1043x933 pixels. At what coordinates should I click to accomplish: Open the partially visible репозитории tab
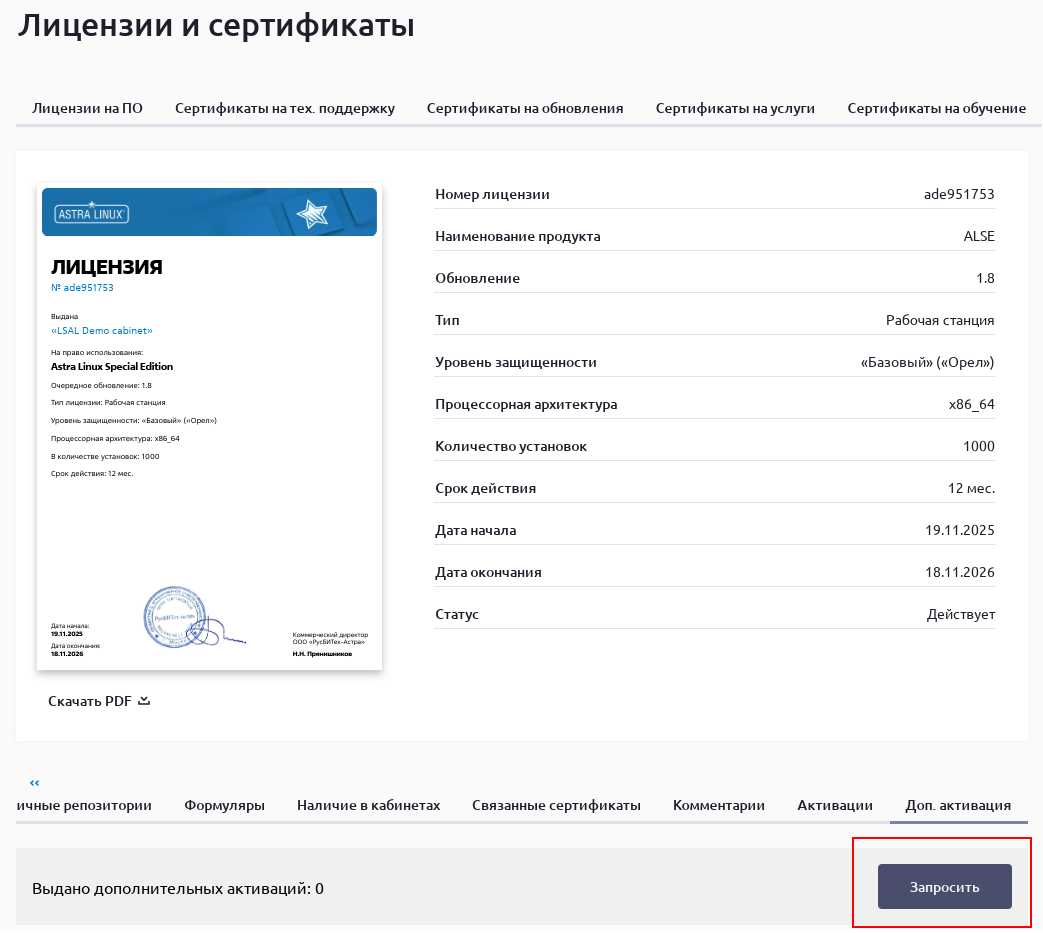point(84,805)
